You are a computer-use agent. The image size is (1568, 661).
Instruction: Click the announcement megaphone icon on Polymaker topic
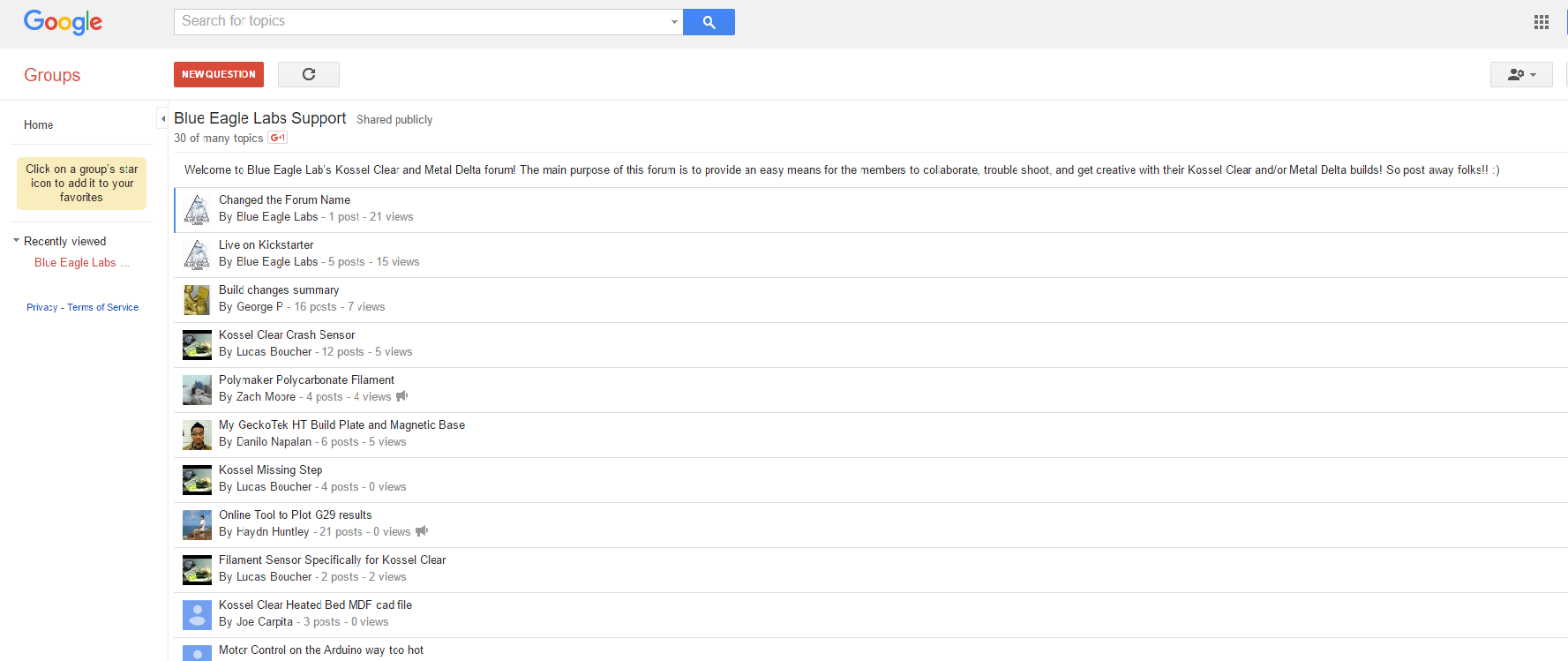[x=401, y=396]
